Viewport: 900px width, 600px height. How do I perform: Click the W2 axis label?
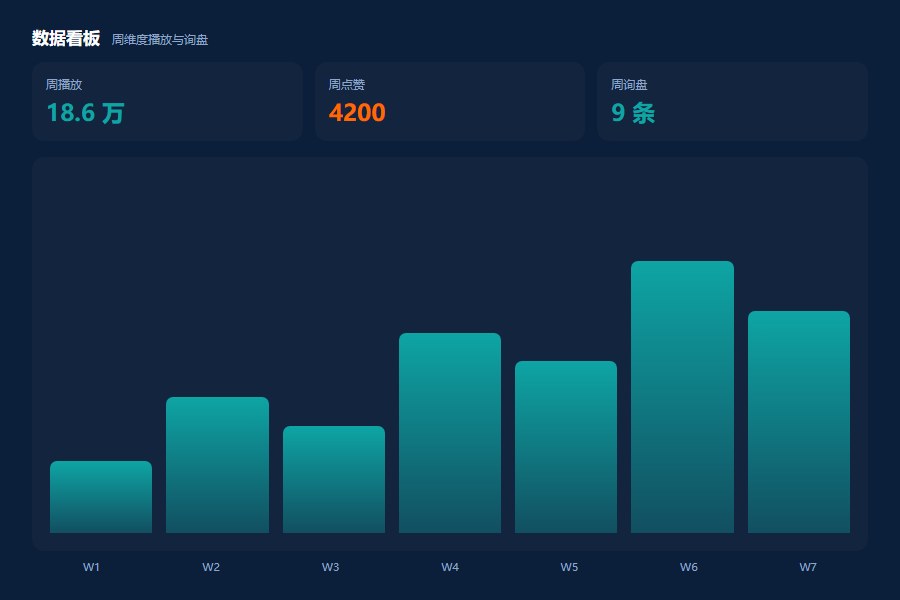pos(211,567)
